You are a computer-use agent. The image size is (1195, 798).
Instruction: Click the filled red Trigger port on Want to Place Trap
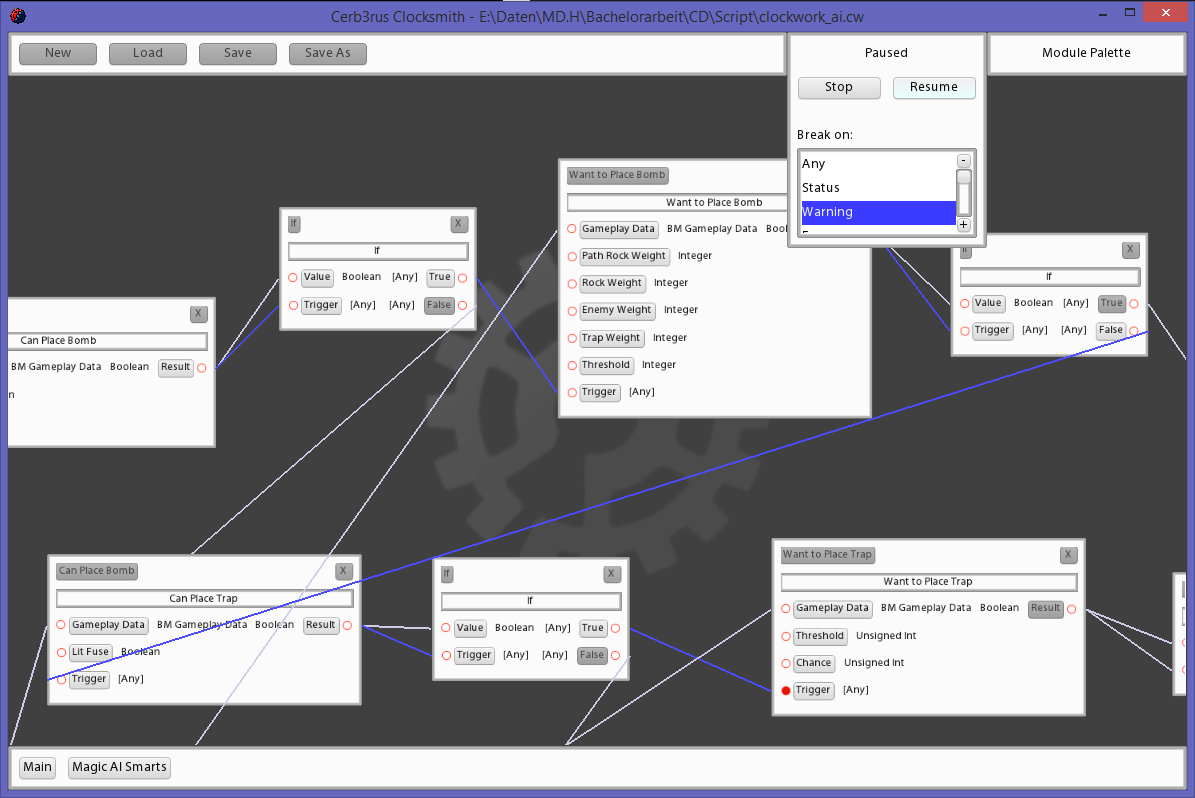tap(786, 690)
